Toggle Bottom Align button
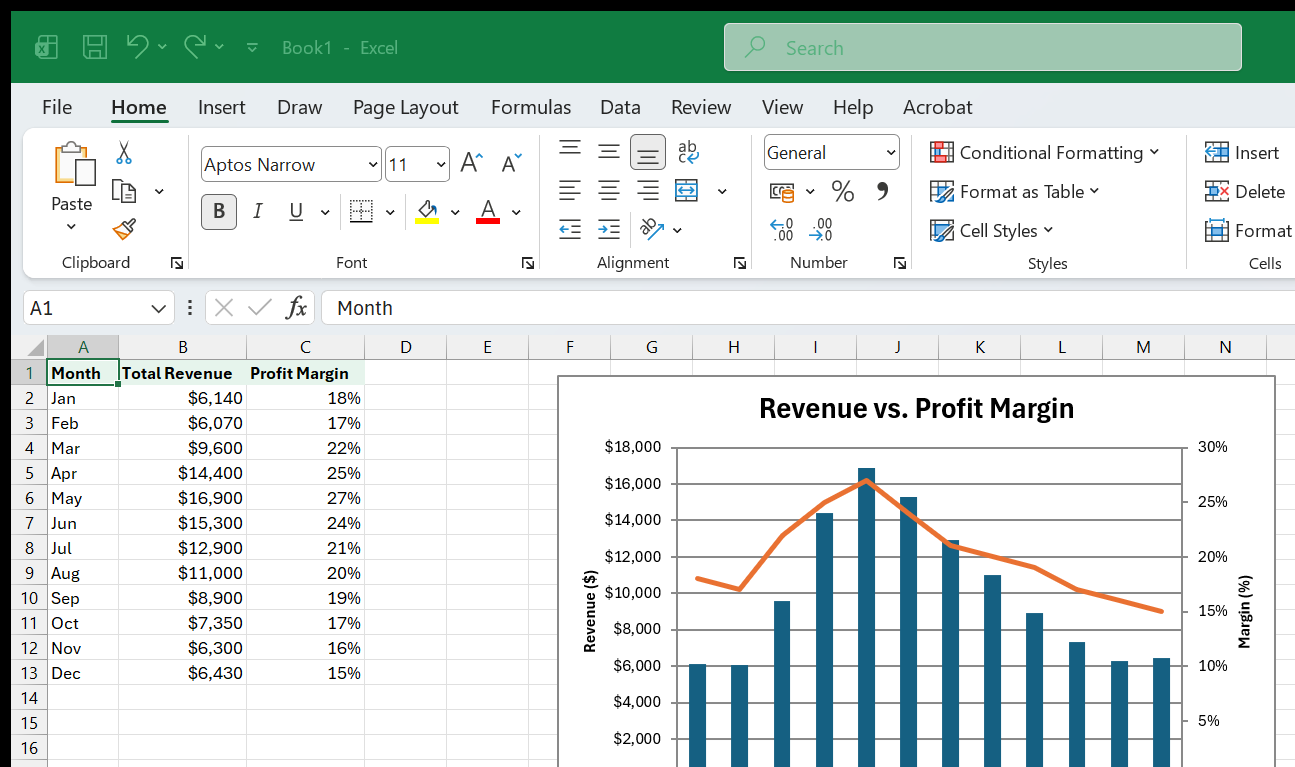Viewport: 1295px width, 767px height. (x=648, y=152)
